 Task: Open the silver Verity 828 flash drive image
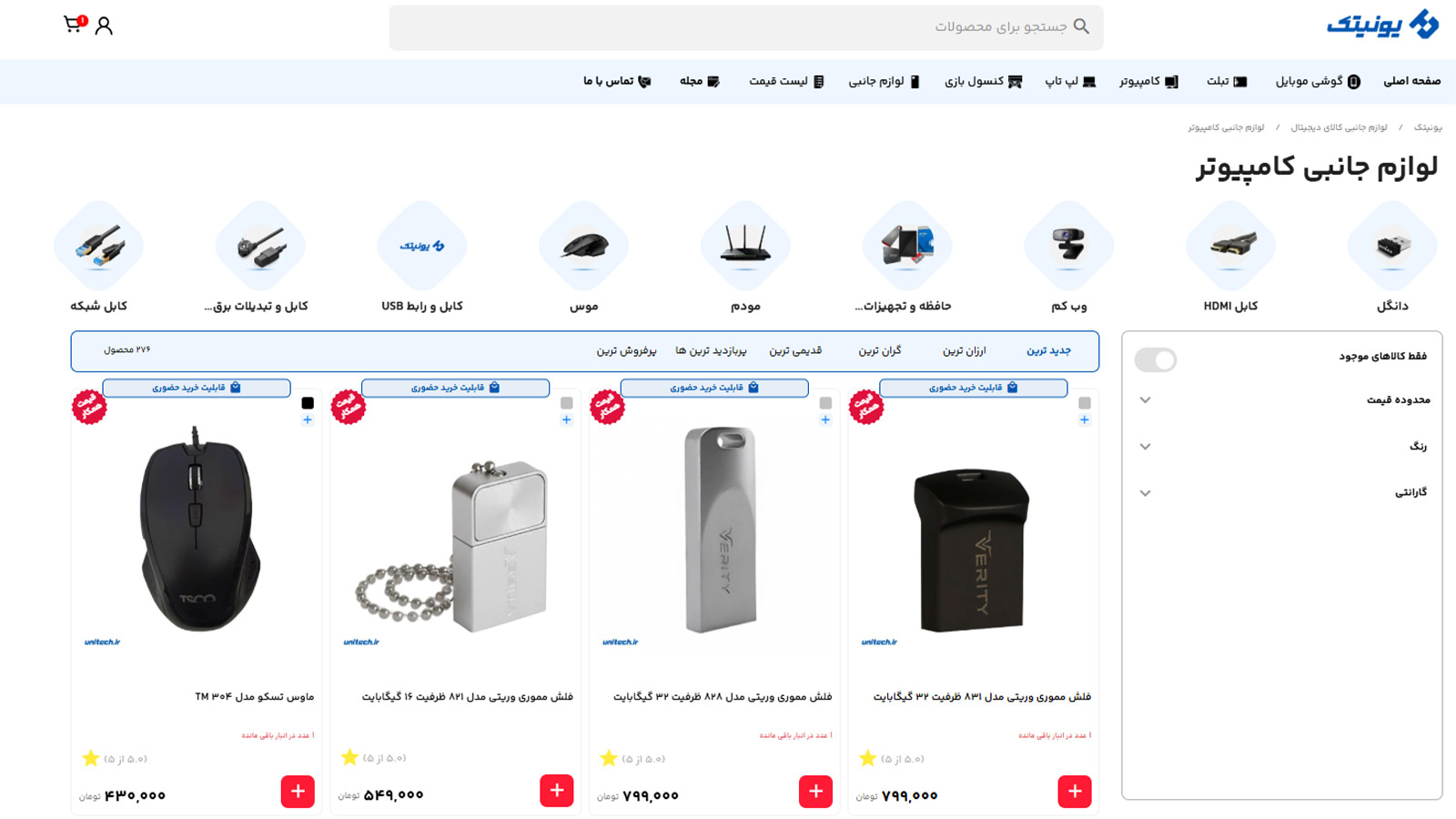point(720,530)
